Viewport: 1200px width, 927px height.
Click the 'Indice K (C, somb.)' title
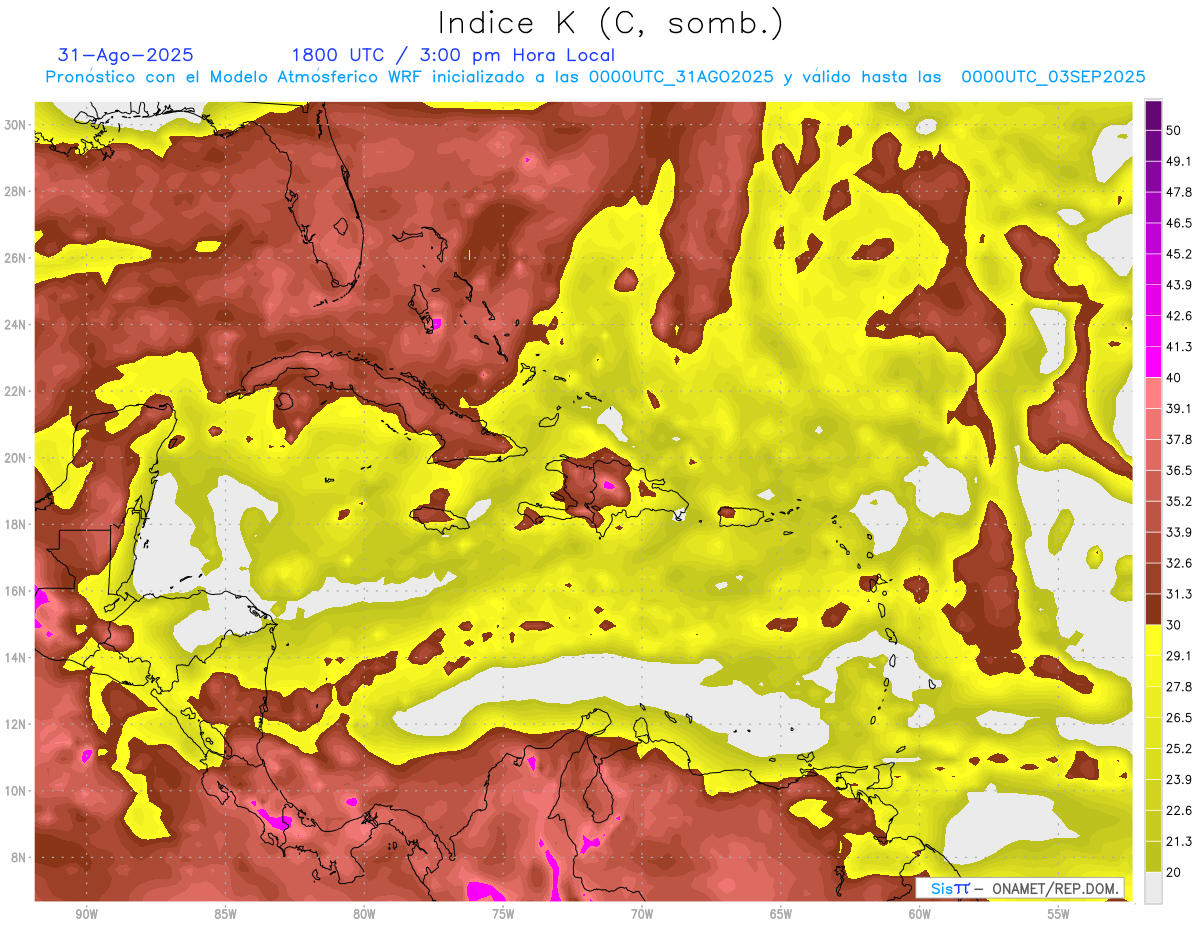click(611, 24)
